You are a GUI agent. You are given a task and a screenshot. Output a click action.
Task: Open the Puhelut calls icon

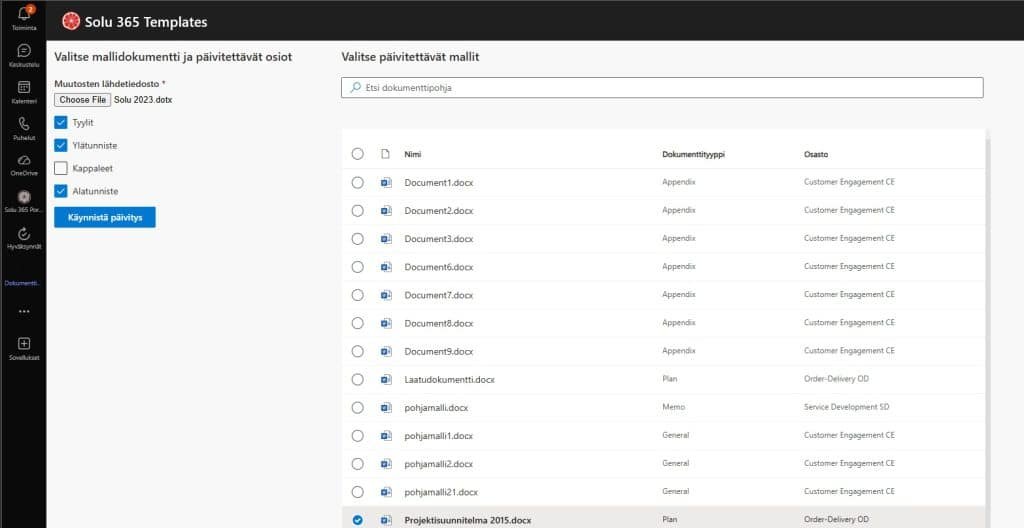[24, 124]
